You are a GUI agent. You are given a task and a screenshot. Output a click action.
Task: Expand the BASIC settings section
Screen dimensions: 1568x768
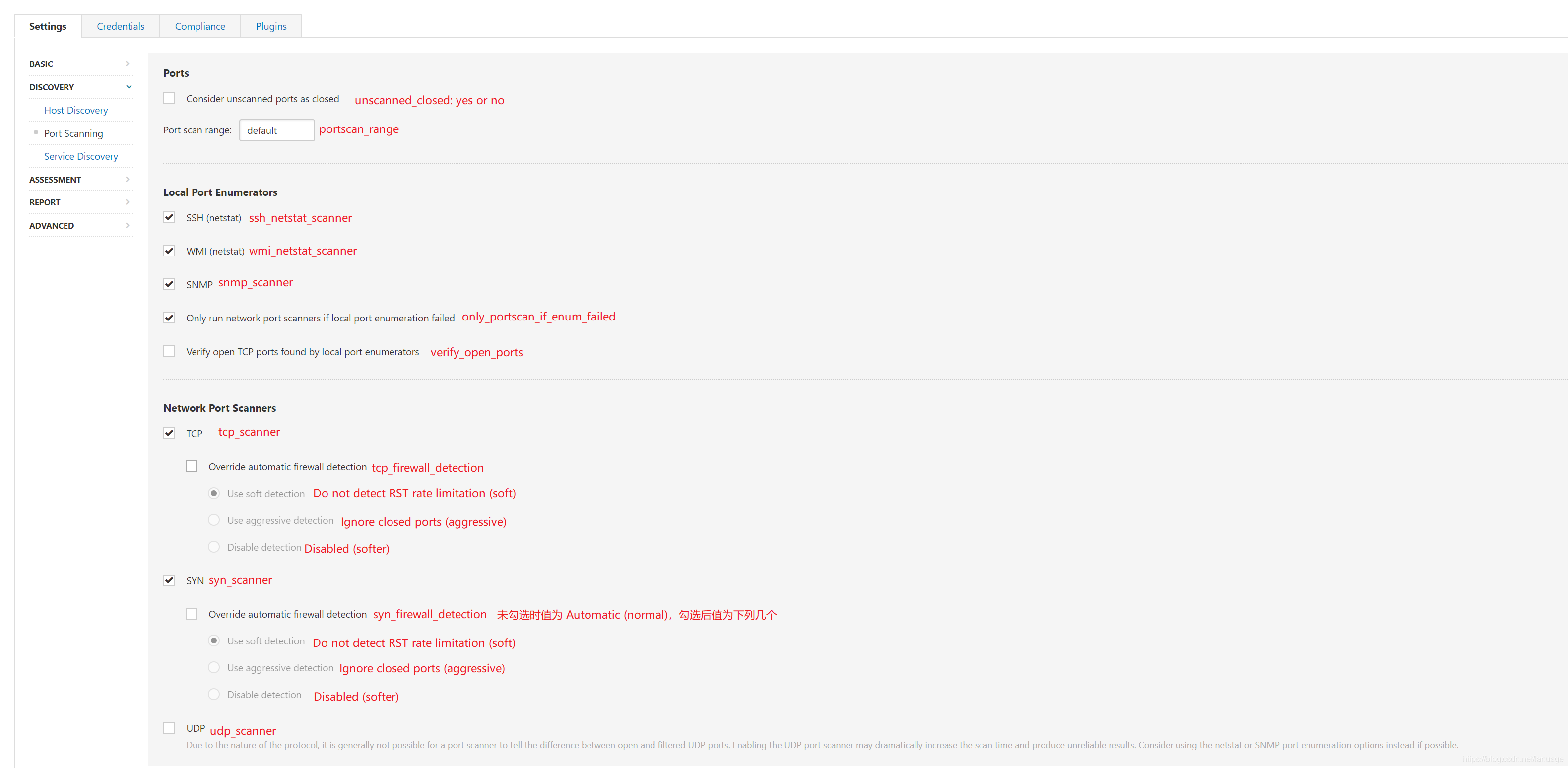pyautogui.click(x=80, y=64)
